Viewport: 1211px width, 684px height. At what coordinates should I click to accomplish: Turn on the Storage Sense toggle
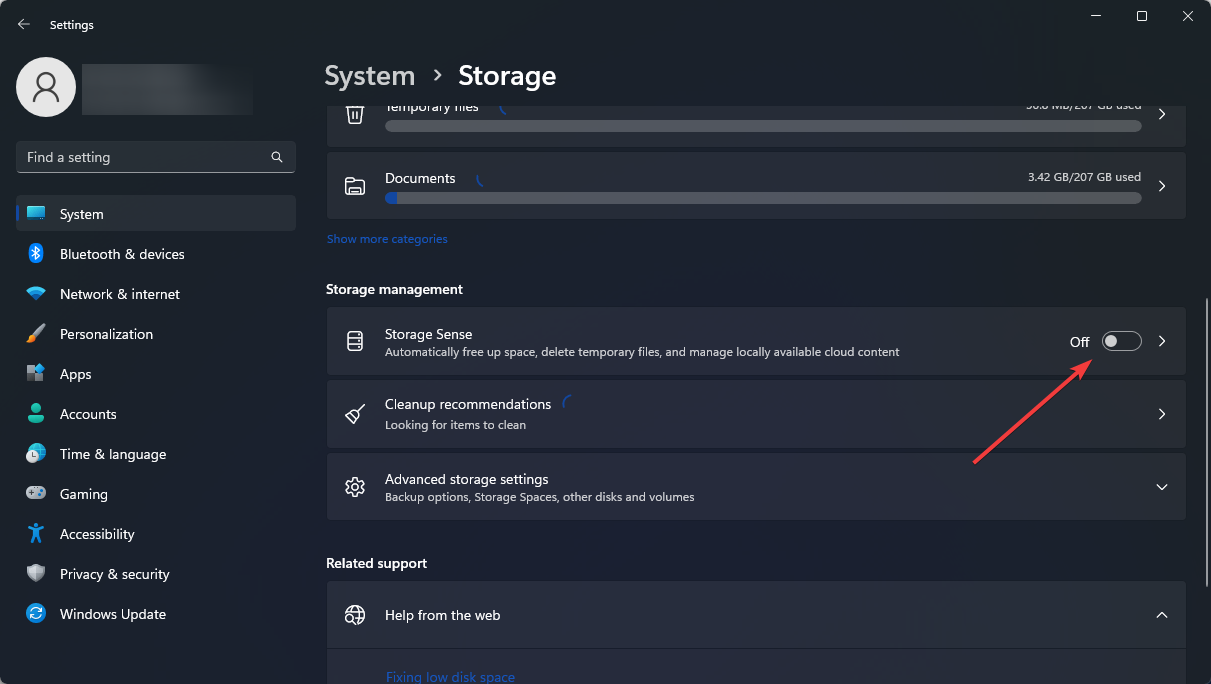click(1121, 342)
